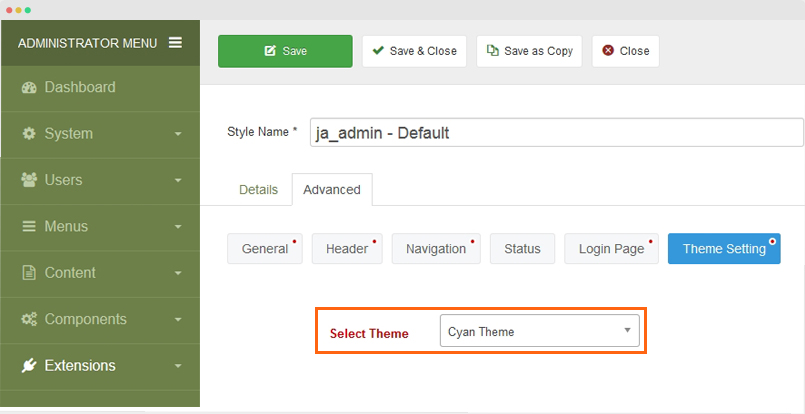Toggle the hamburger menu icon beside Administrator Menu
The image size is (805, 414).
coord(175,43)
